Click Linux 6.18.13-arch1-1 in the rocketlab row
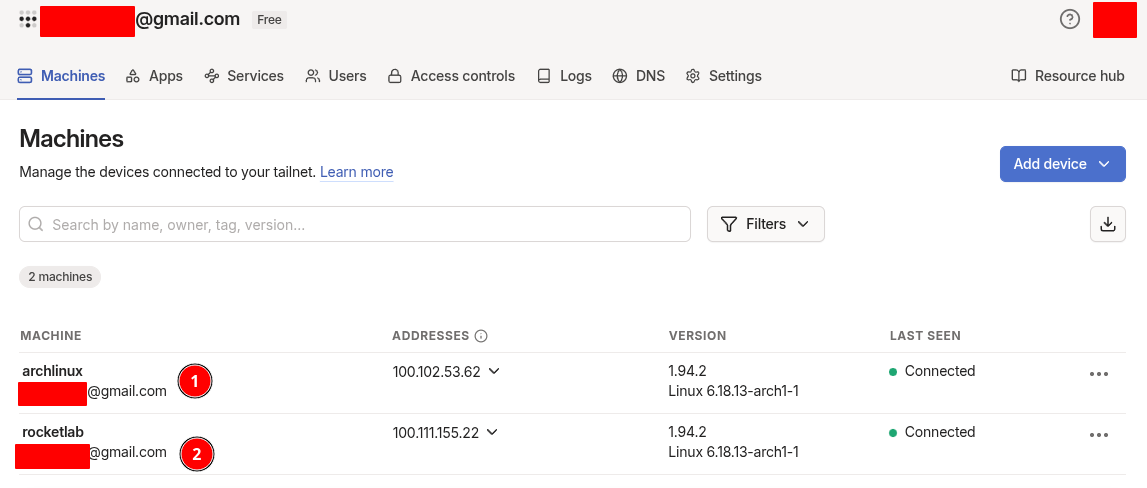Screen dimensions: 1147x488 733,451
